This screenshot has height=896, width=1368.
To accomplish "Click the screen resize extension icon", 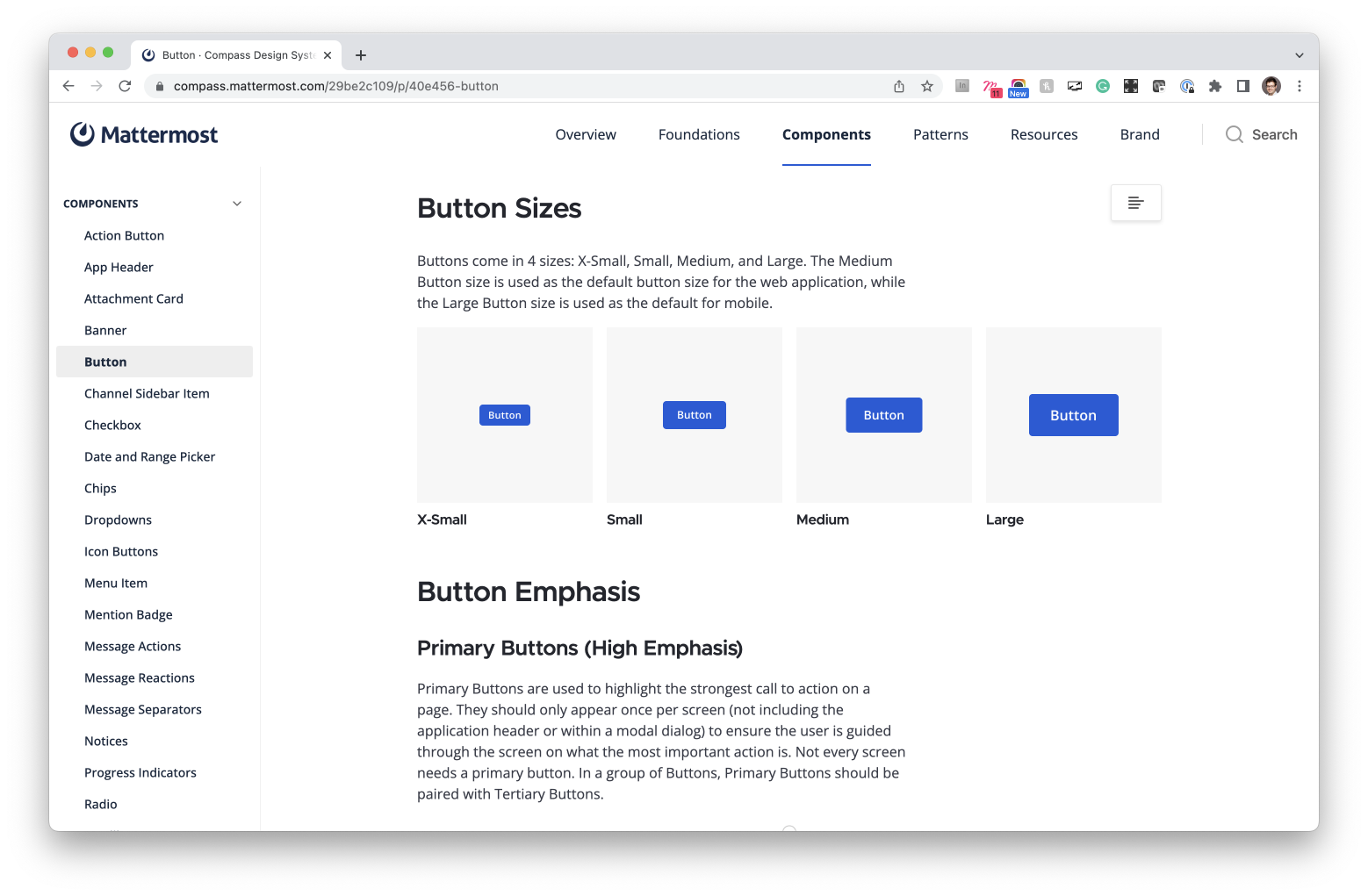I will point(1075,86).
